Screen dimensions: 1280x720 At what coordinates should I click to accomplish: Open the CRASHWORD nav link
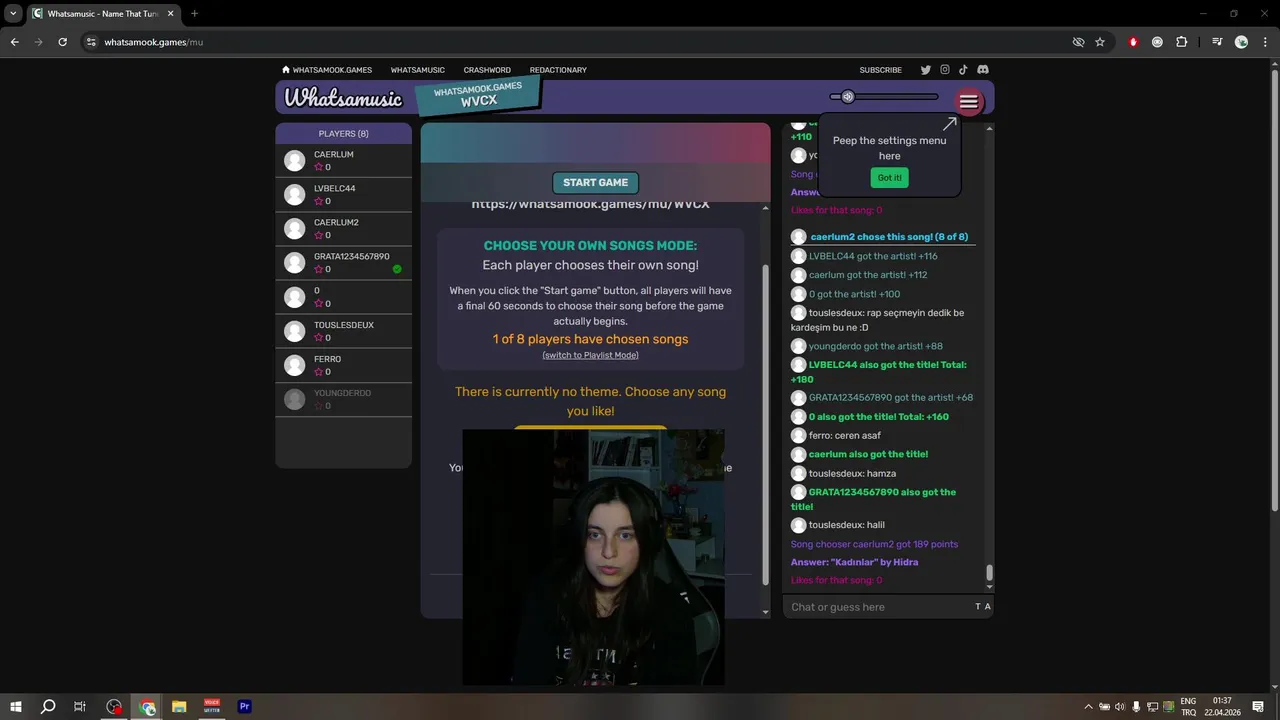487,70
